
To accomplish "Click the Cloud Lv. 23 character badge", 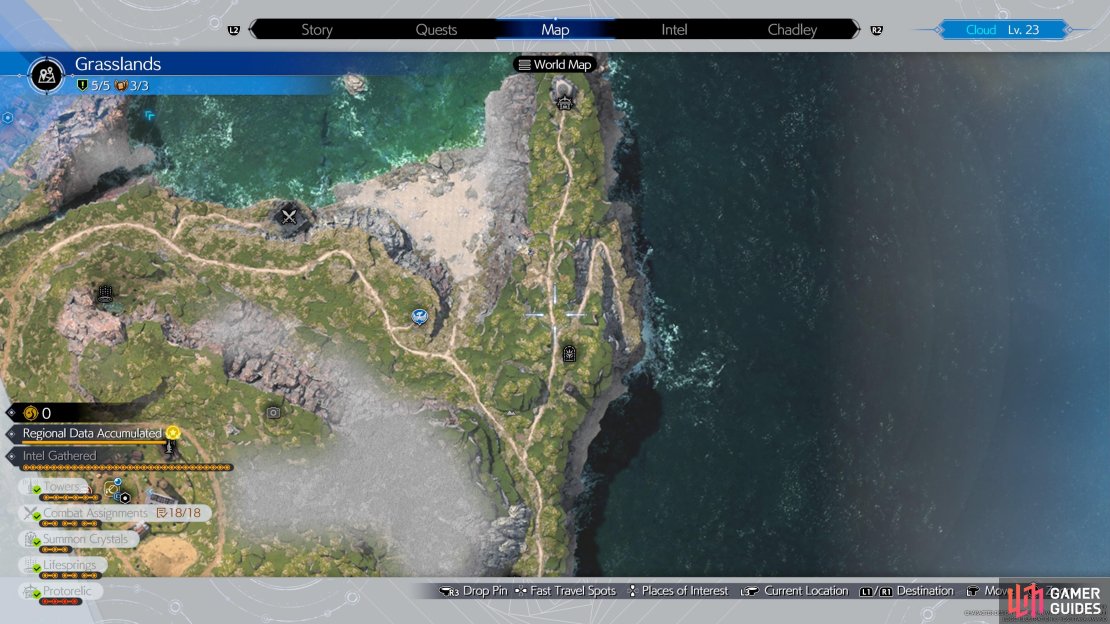I will 1002,30.
